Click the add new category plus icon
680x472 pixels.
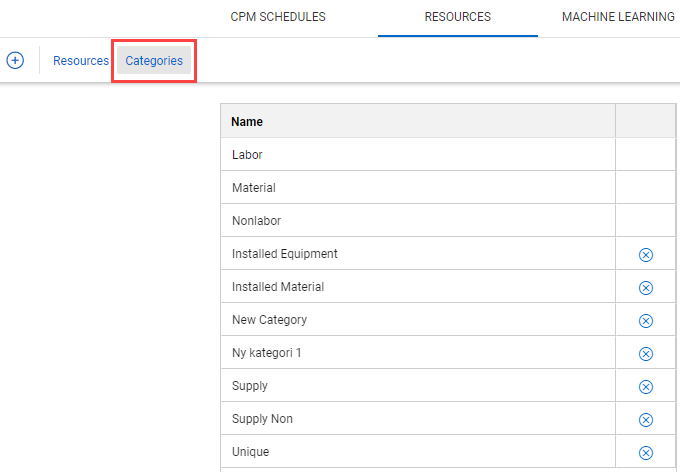(15, 60)
